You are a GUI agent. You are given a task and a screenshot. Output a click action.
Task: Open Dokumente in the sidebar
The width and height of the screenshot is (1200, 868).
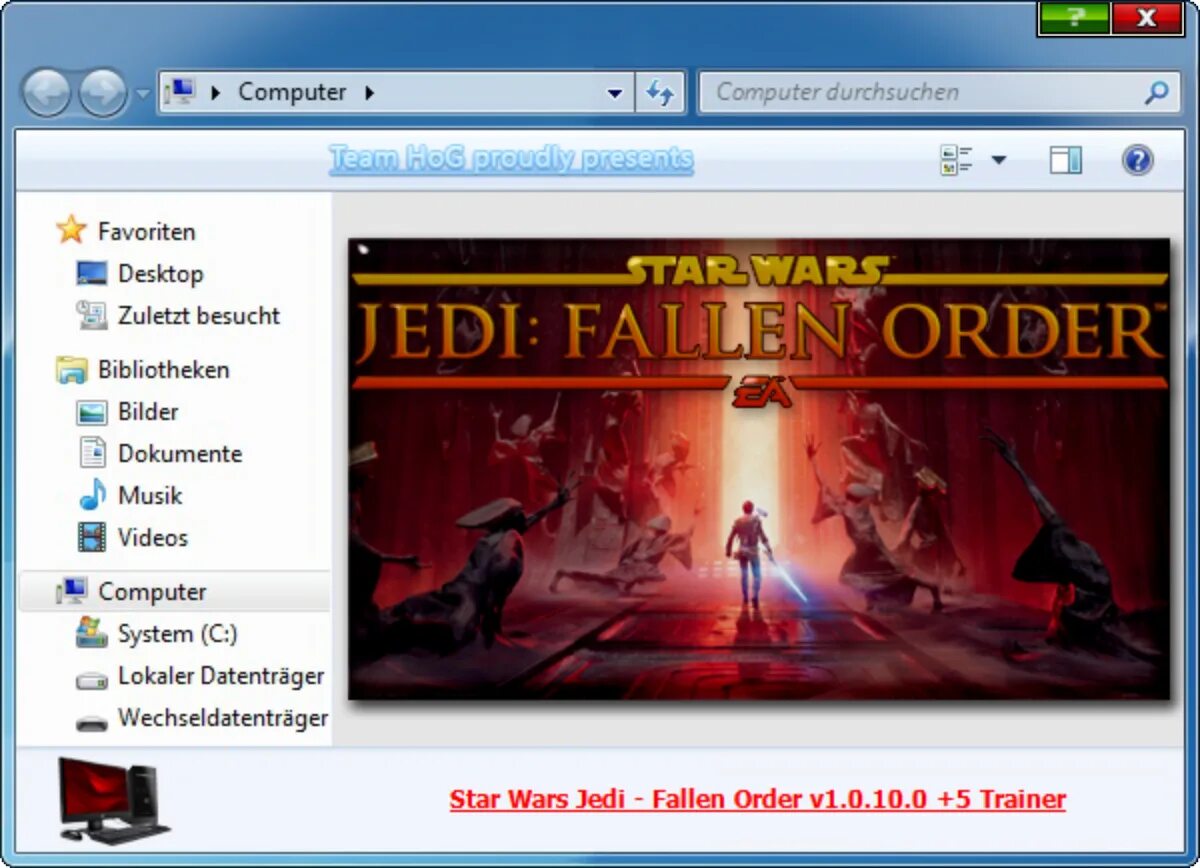[180, 453]
